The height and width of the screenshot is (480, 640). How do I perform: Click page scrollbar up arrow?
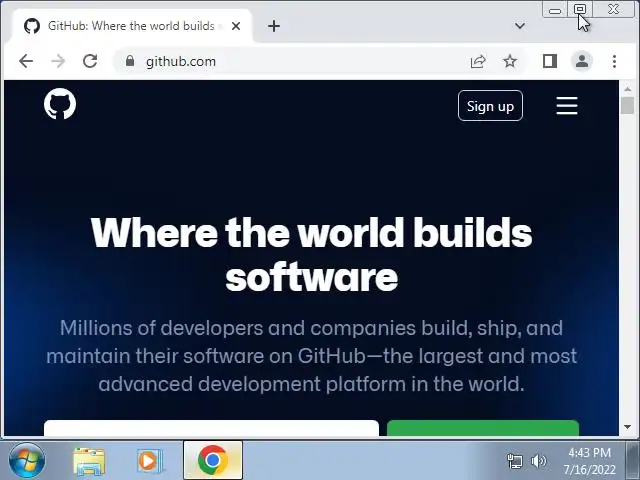(627, 89)
